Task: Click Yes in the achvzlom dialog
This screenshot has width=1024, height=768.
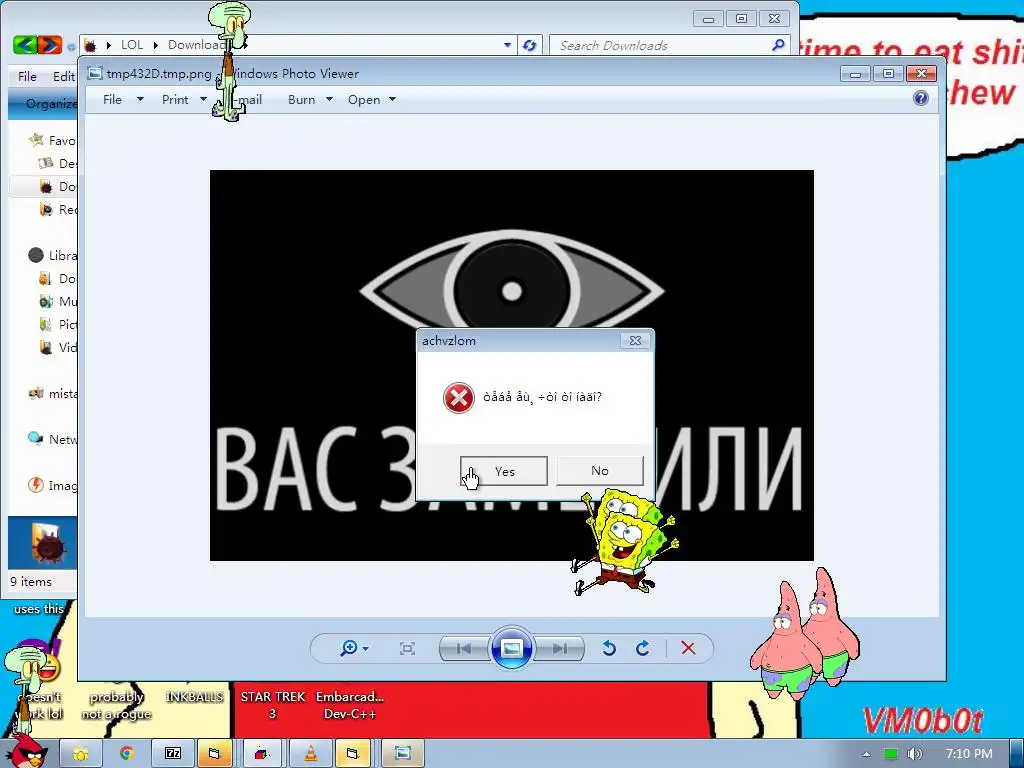Action: pyautogui.click(x=504, y=471)
